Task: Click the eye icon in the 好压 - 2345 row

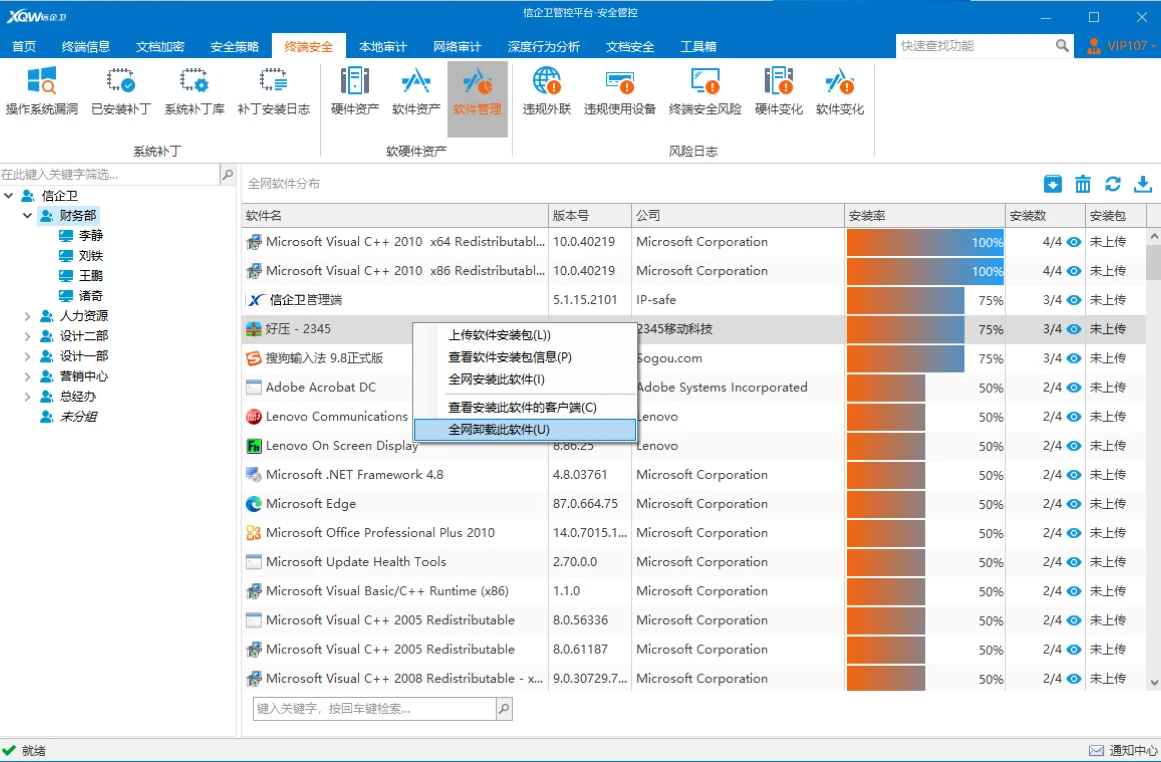Action: pos(1074,329)
